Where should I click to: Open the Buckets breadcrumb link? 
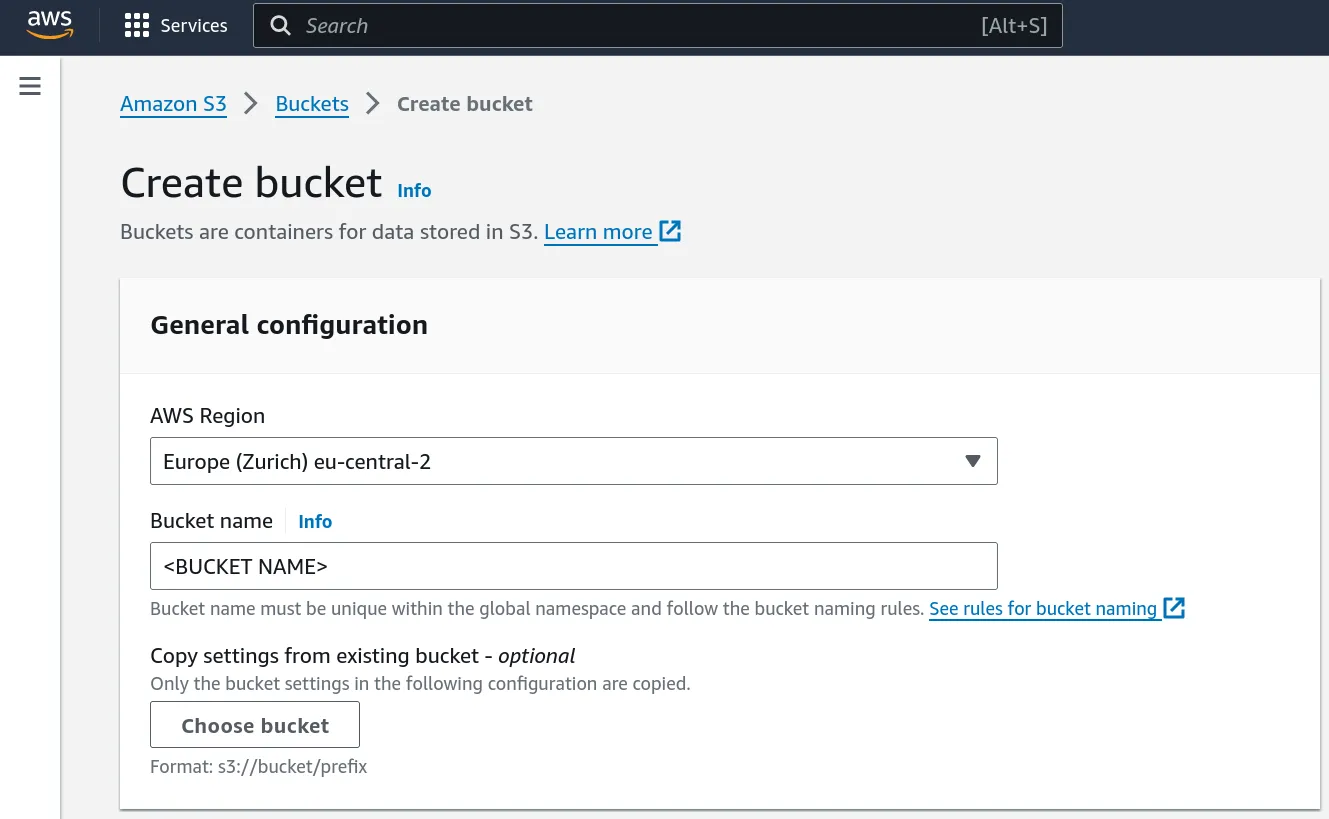pos(312,104)
